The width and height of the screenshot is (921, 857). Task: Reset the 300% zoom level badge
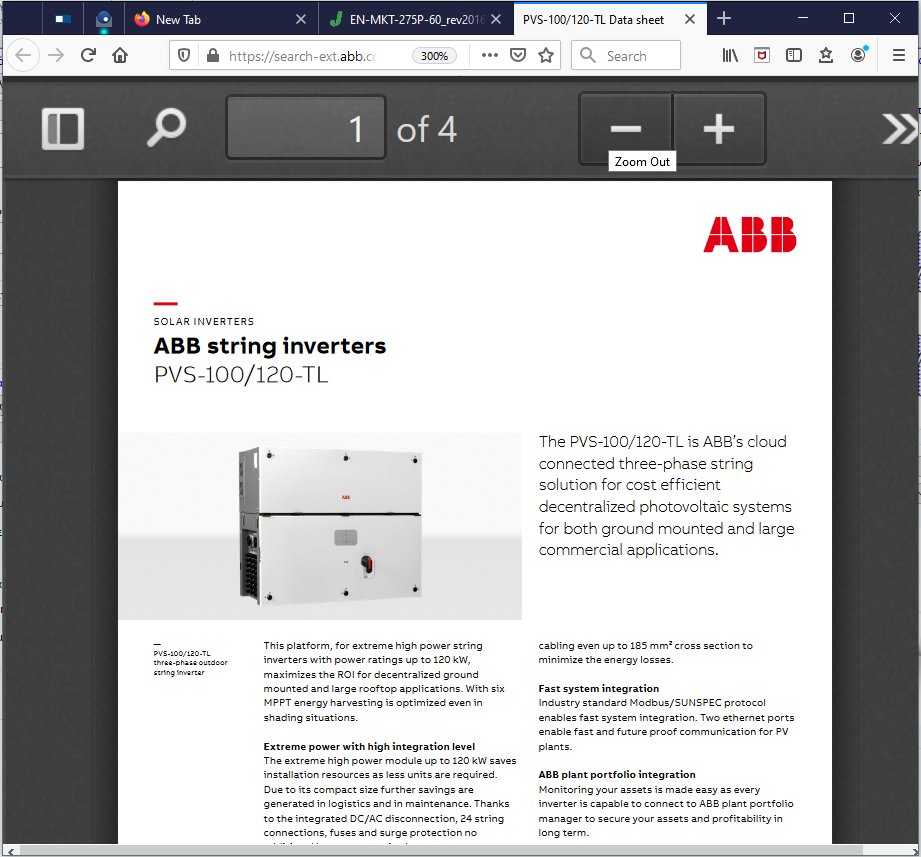pyautogui.click(x=434, y=56)
